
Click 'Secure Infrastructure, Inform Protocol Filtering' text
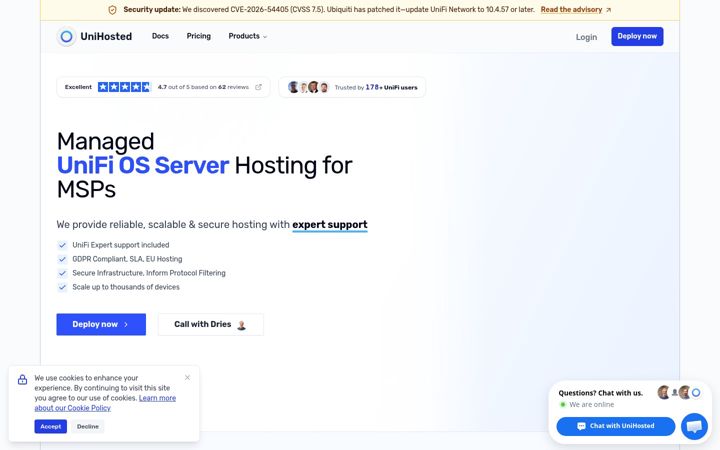tap(149, 273)
